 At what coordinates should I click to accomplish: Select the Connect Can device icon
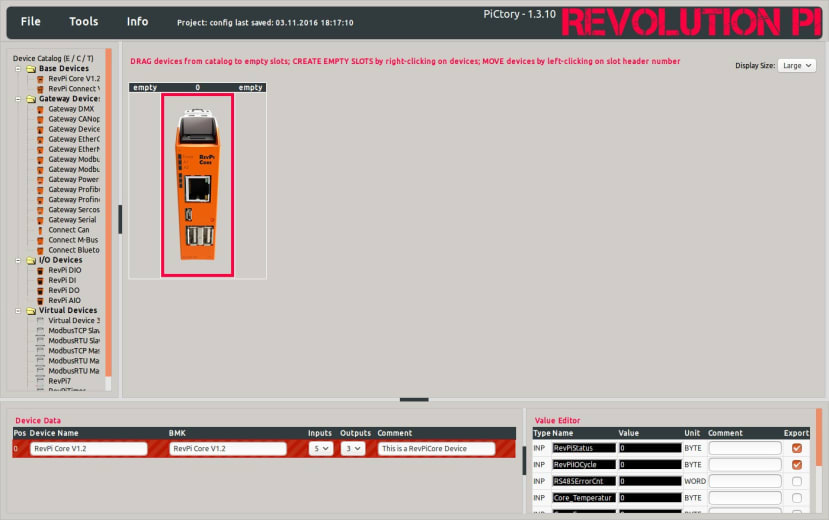(x=40, y=230)
